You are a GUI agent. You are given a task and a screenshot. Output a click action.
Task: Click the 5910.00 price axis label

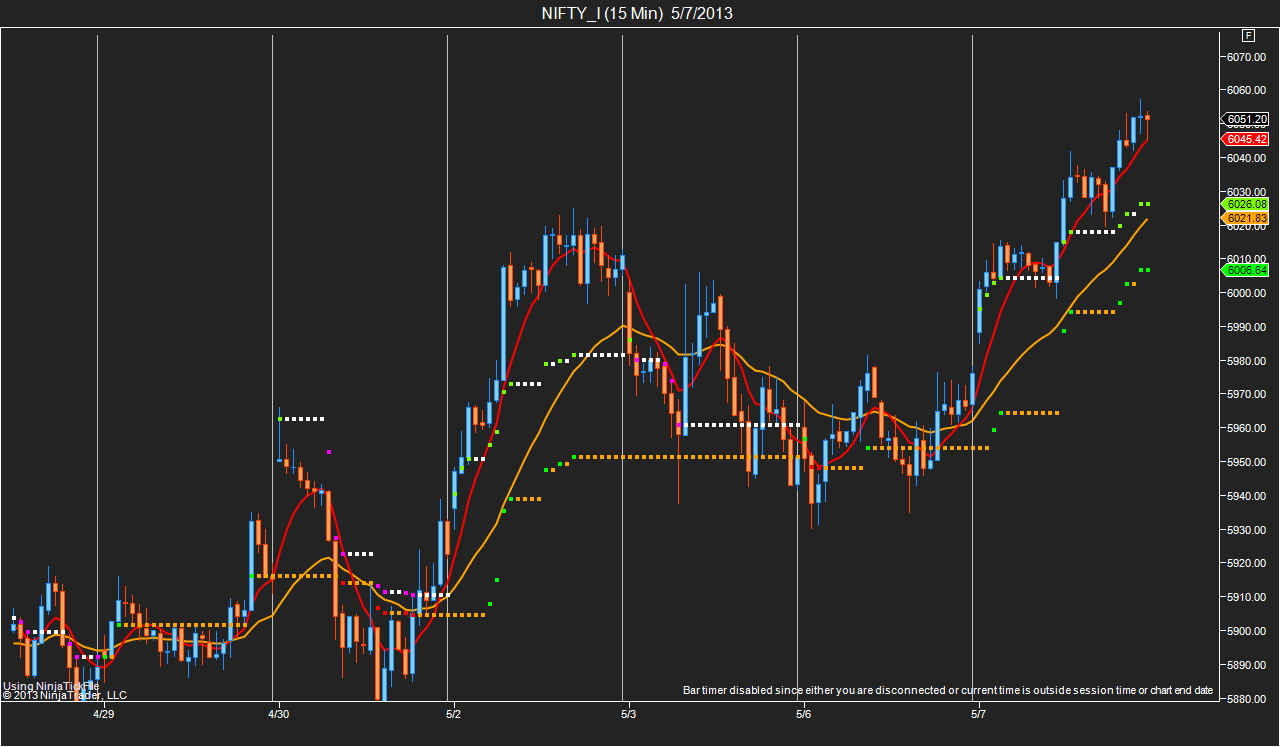(x=1248, y=597)
